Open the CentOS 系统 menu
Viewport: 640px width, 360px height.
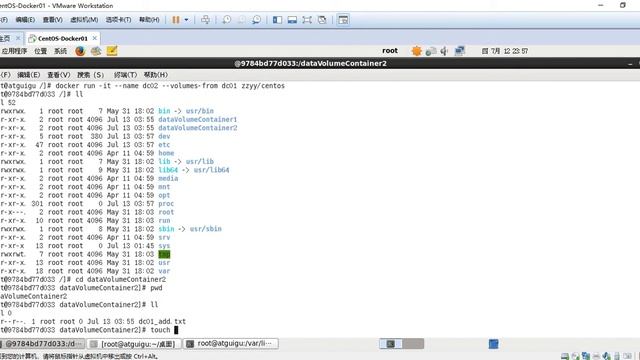[x=60, y=51]
